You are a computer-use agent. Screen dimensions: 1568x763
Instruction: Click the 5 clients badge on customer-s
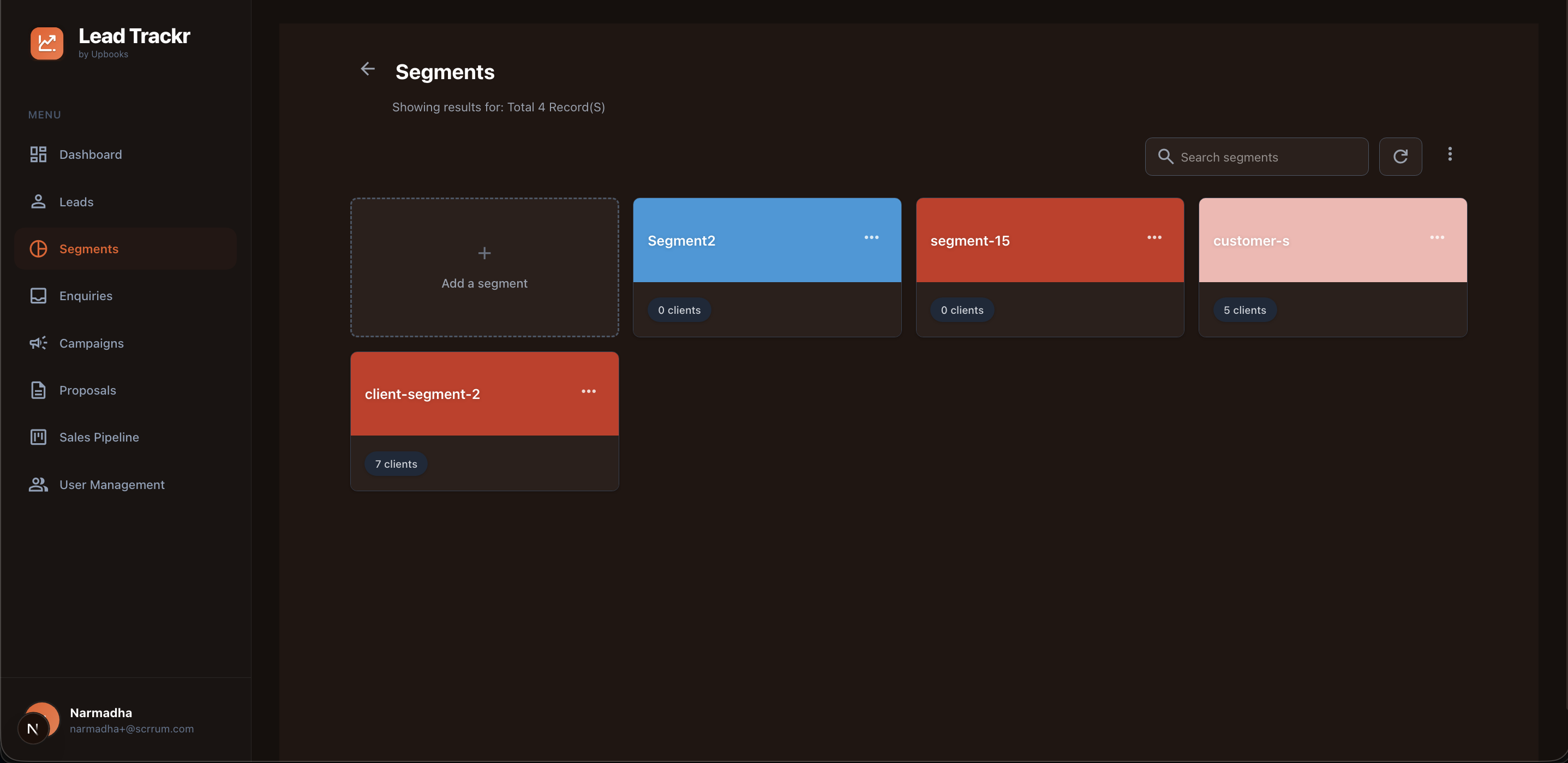click(x=1243, y=309)
